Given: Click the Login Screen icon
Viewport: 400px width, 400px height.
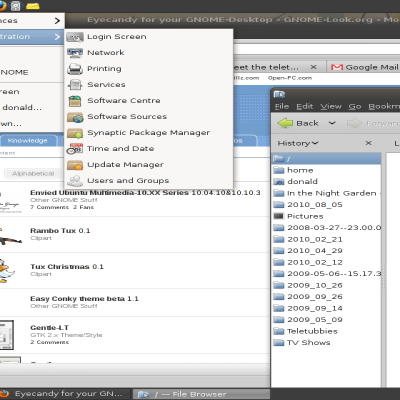Looking at the screenshot, I should [75, 37].
